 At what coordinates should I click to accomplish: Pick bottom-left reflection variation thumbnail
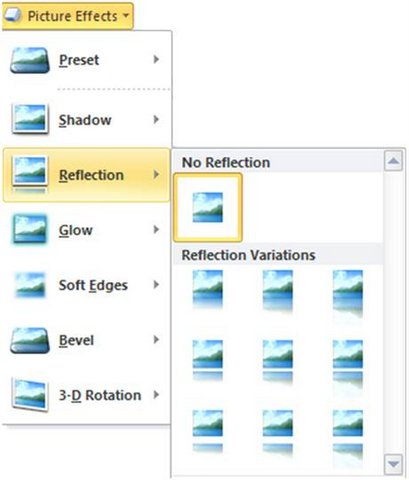208,431
